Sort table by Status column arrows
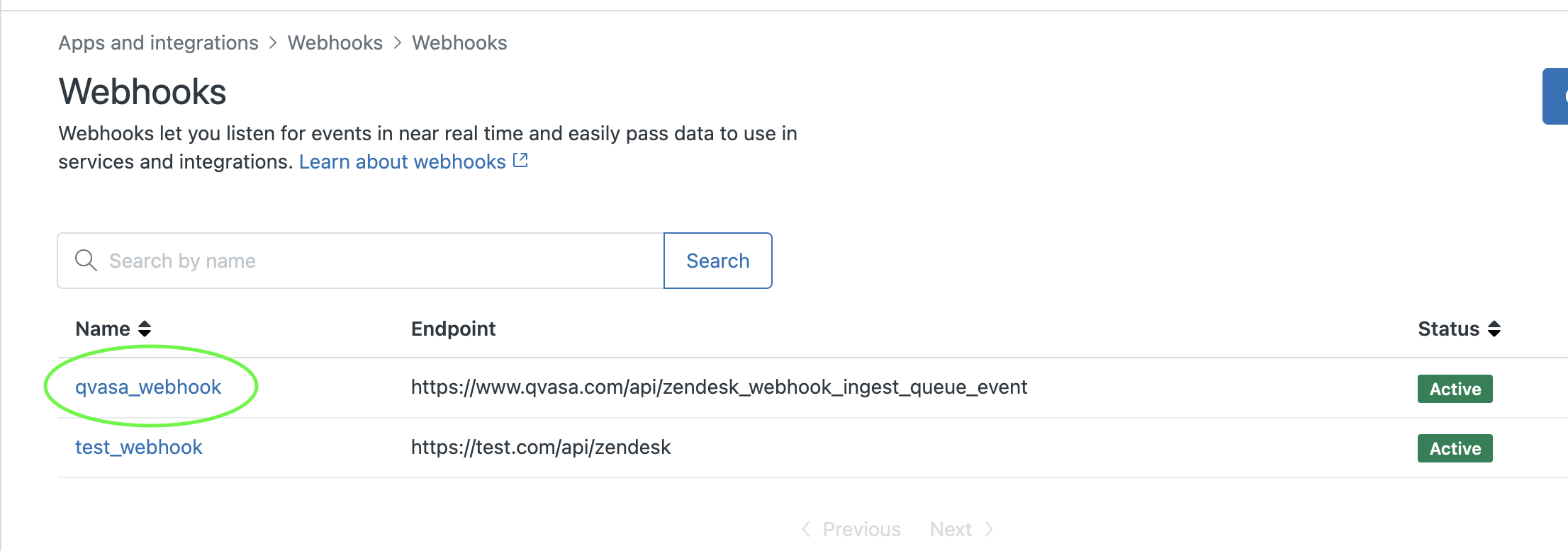The width and height of the screenshot is (1568, 551). pos(1494,329)
